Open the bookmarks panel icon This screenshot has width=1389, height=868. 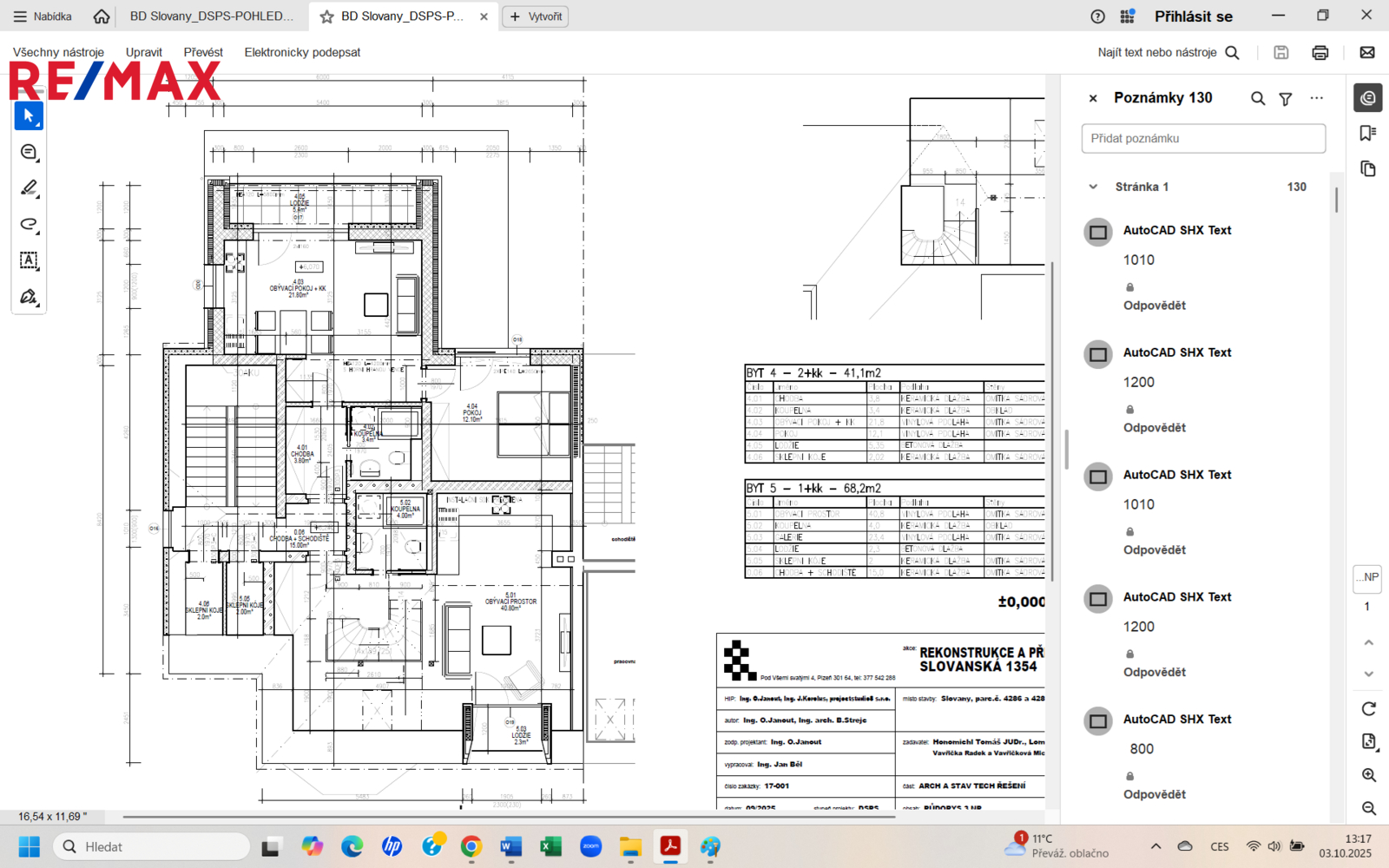point(1368,133)
